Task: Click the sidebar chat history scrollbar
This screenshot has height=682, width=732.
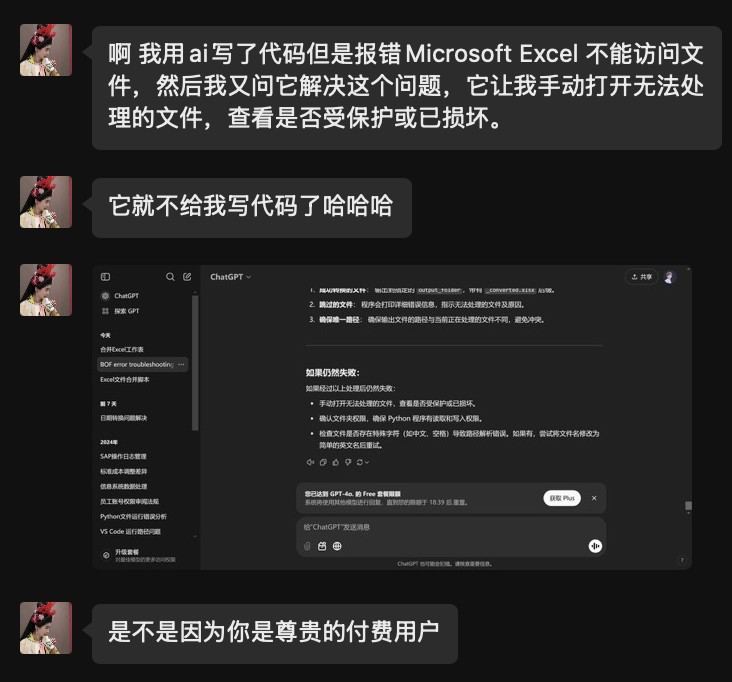Action: tap(195, 363)
